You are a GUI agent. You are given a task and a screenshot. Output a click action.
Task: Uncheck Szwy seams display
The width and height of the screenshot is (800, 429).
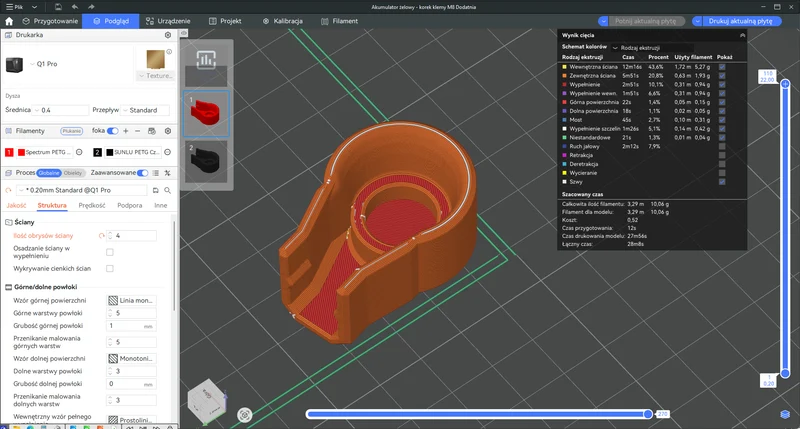[x=722, y=182]
